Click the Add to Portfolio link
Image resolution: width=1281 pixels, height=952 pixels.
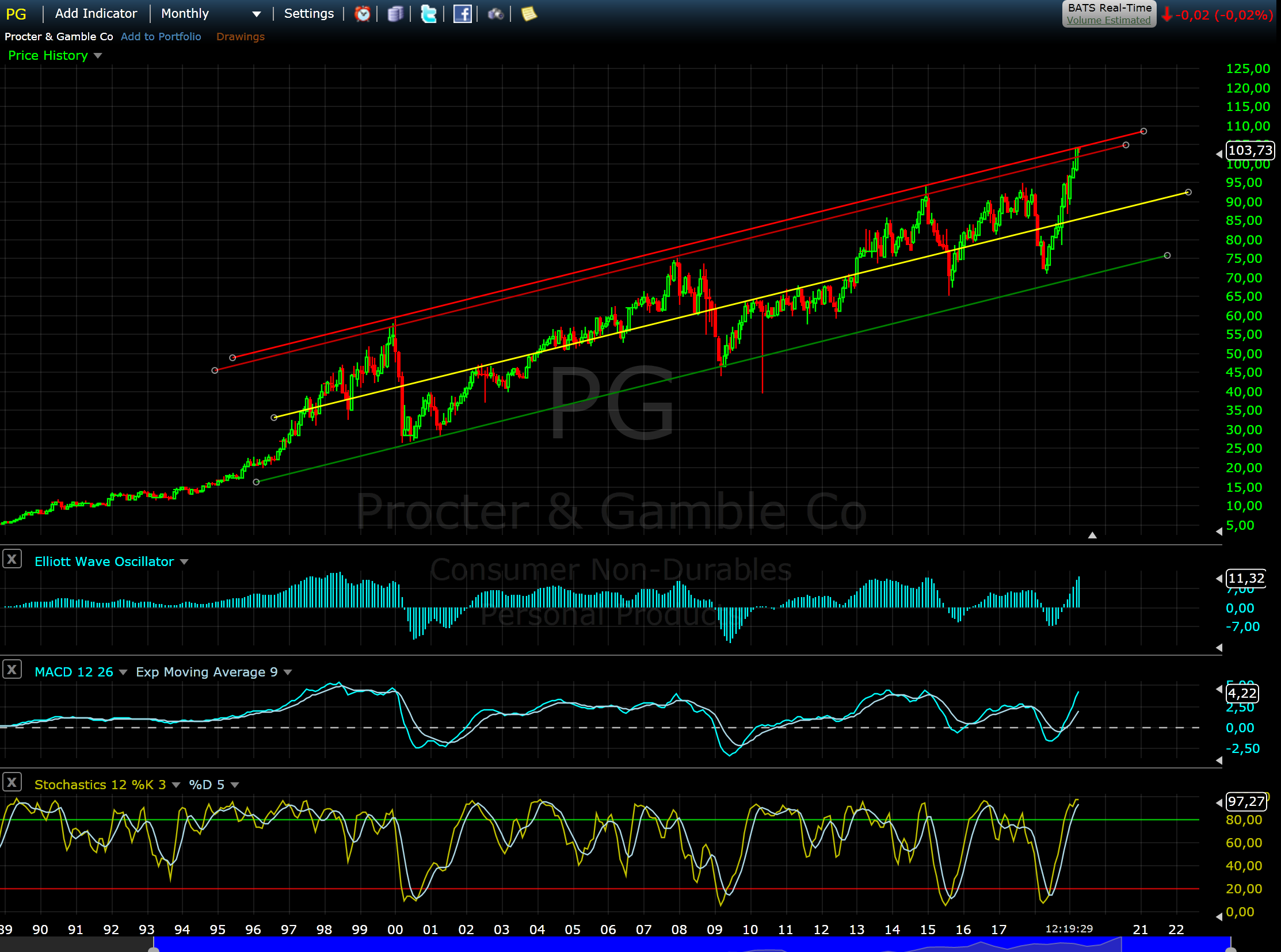[x=161, y=37]
